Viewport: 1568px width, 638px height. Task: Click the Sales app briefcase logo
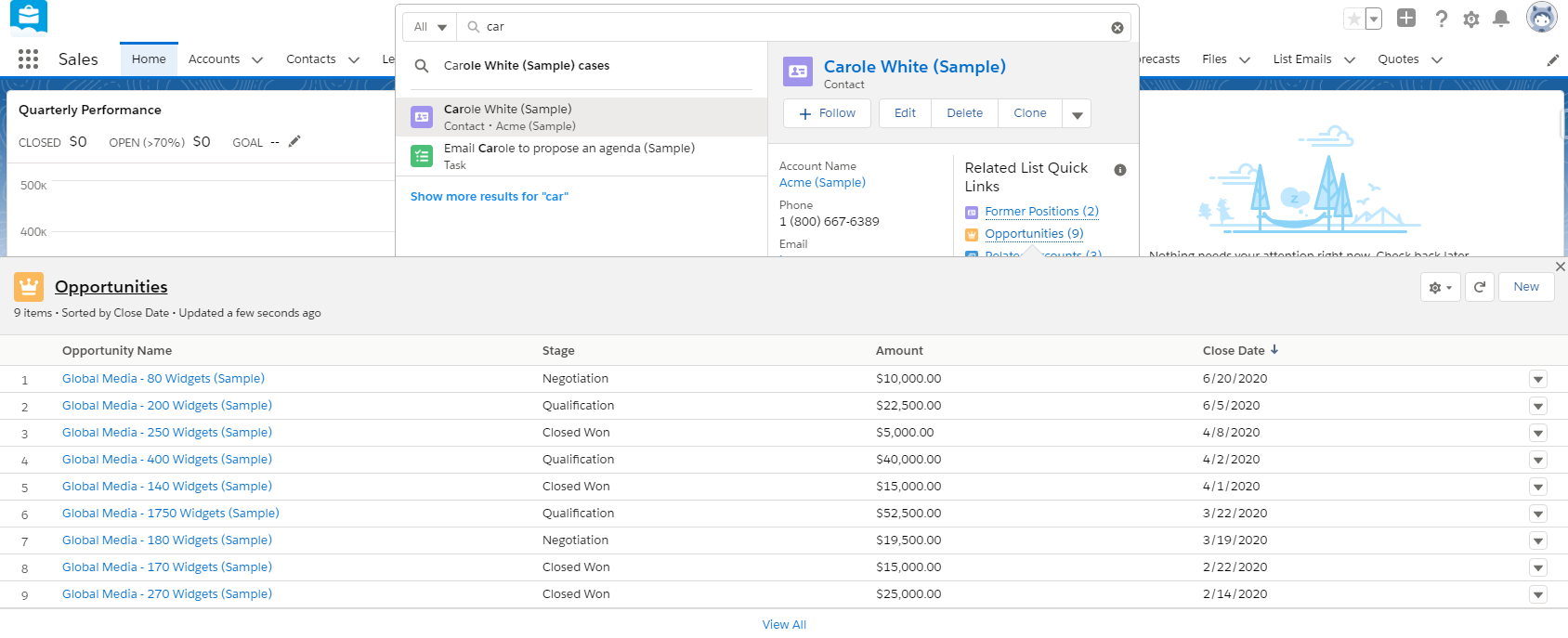point(28,17)
